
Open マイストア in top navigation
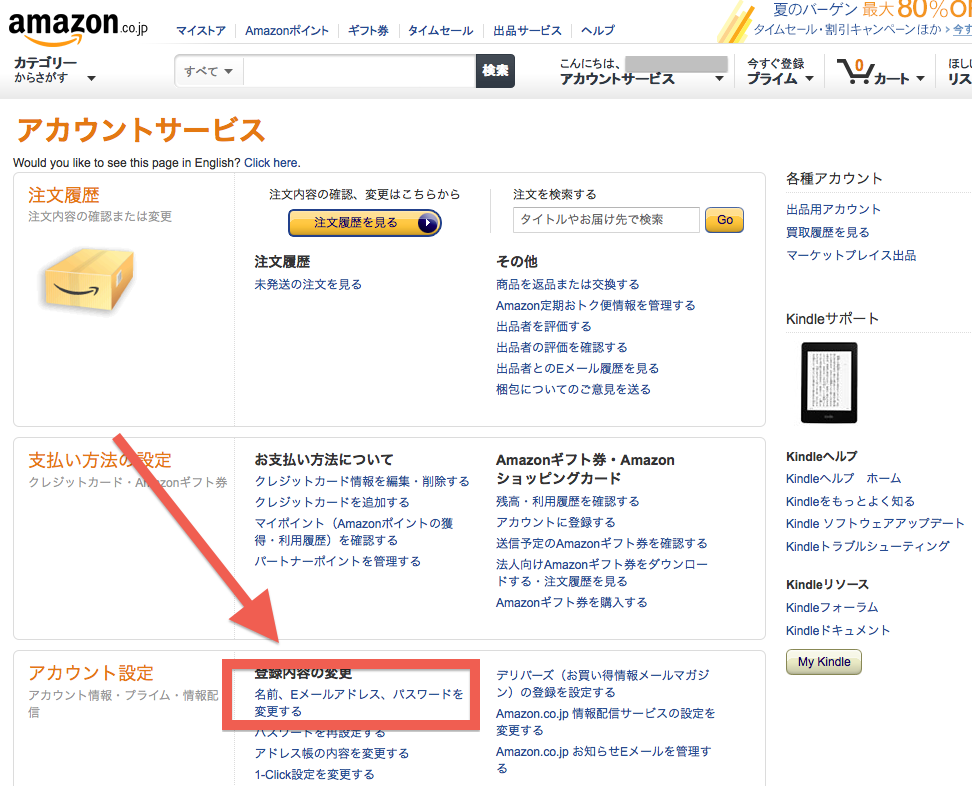pyautogui.click(x=201, y=30)
